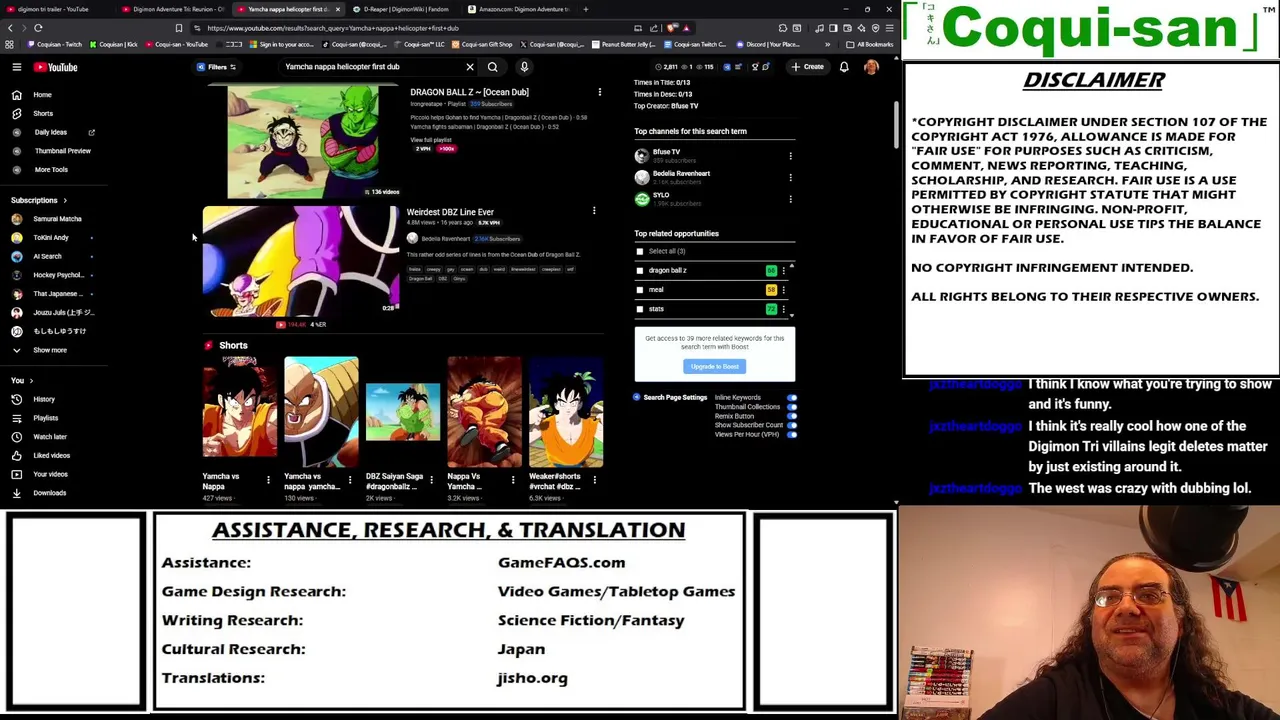
Task: Show more bookmarks with overflow chevron
Action: [x=827, y=44]
